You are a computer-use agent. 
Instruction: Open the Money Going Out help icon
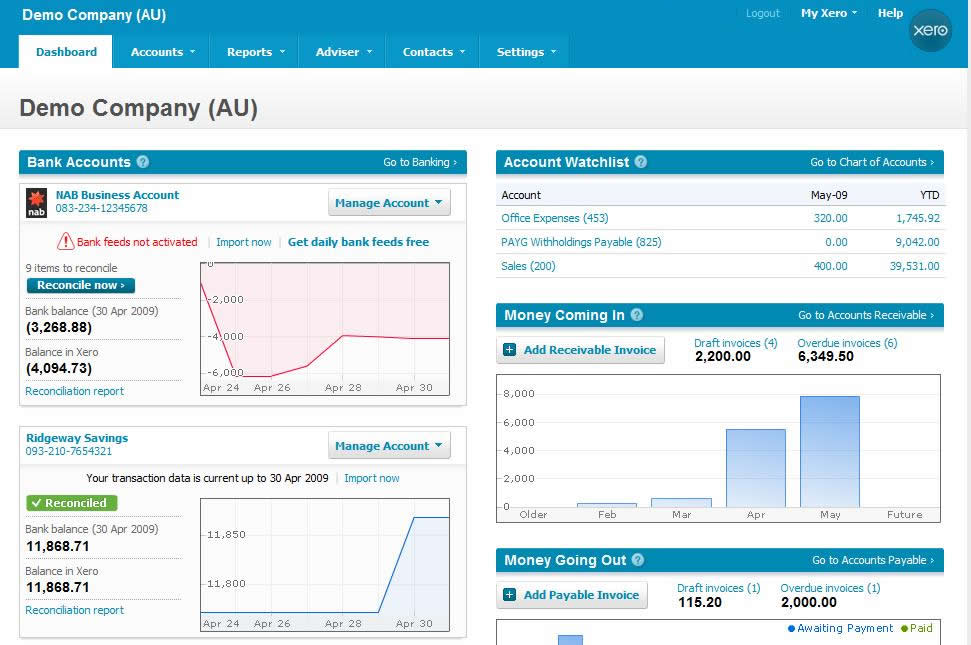(x=638, y=560)
